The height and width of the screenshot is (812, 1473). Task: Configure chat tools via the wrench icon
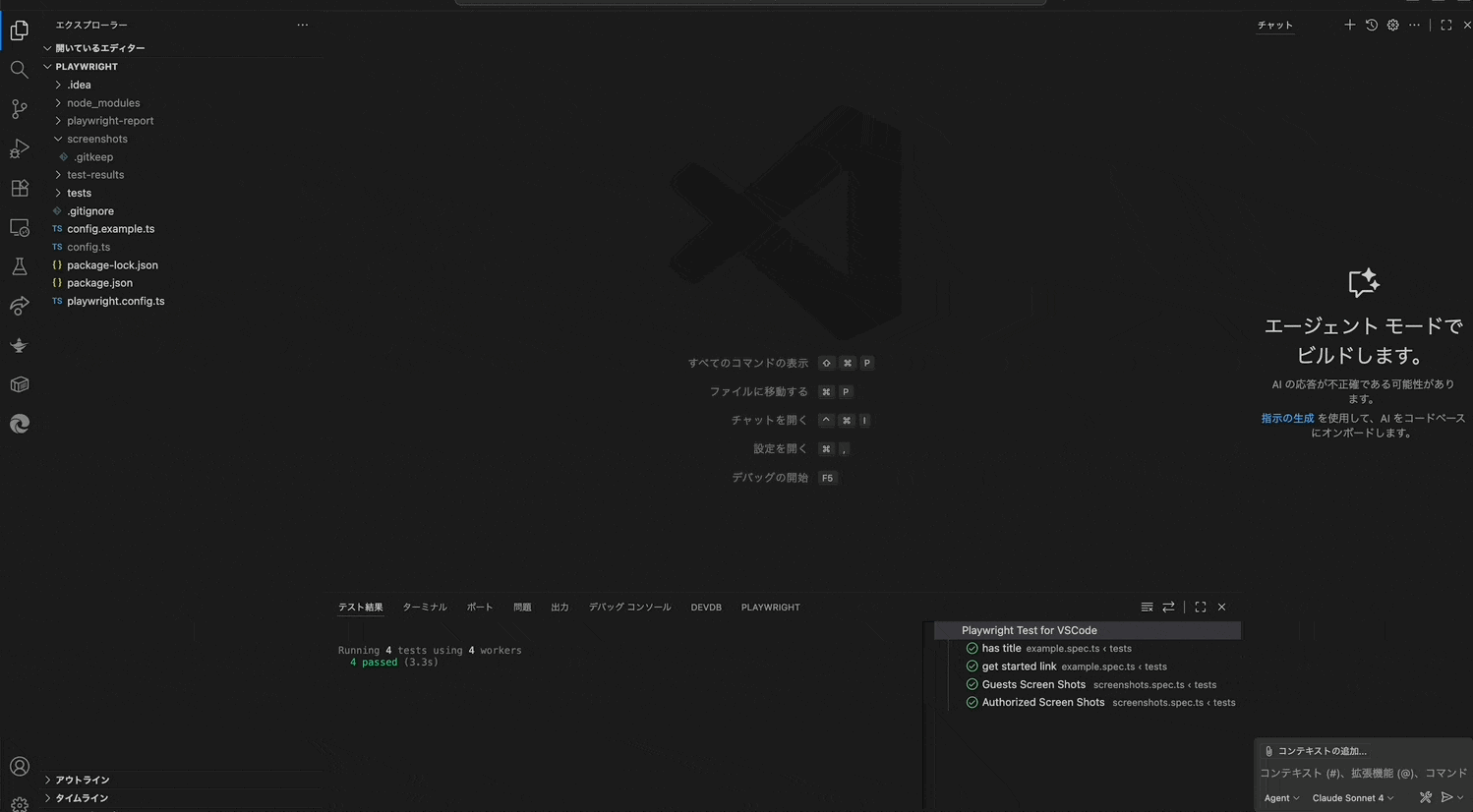(x=1425, y=797)
